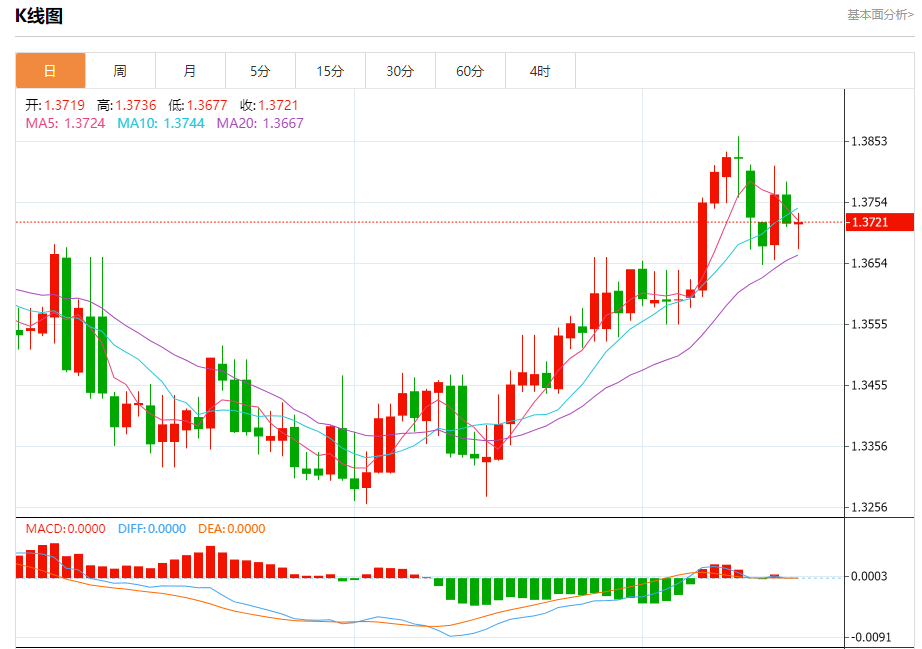This screenshot has width=922, height=649.
Task: Open the 60分 timeframe tab
Action: coord(470,71)
